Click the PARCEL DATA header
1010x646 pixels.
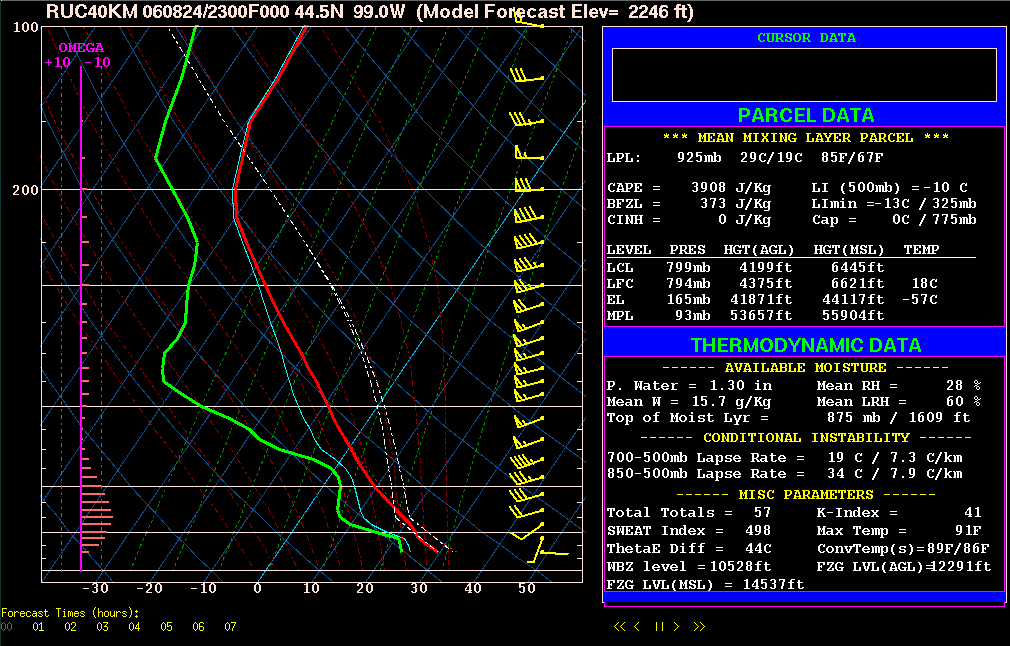tap(805, 115)
